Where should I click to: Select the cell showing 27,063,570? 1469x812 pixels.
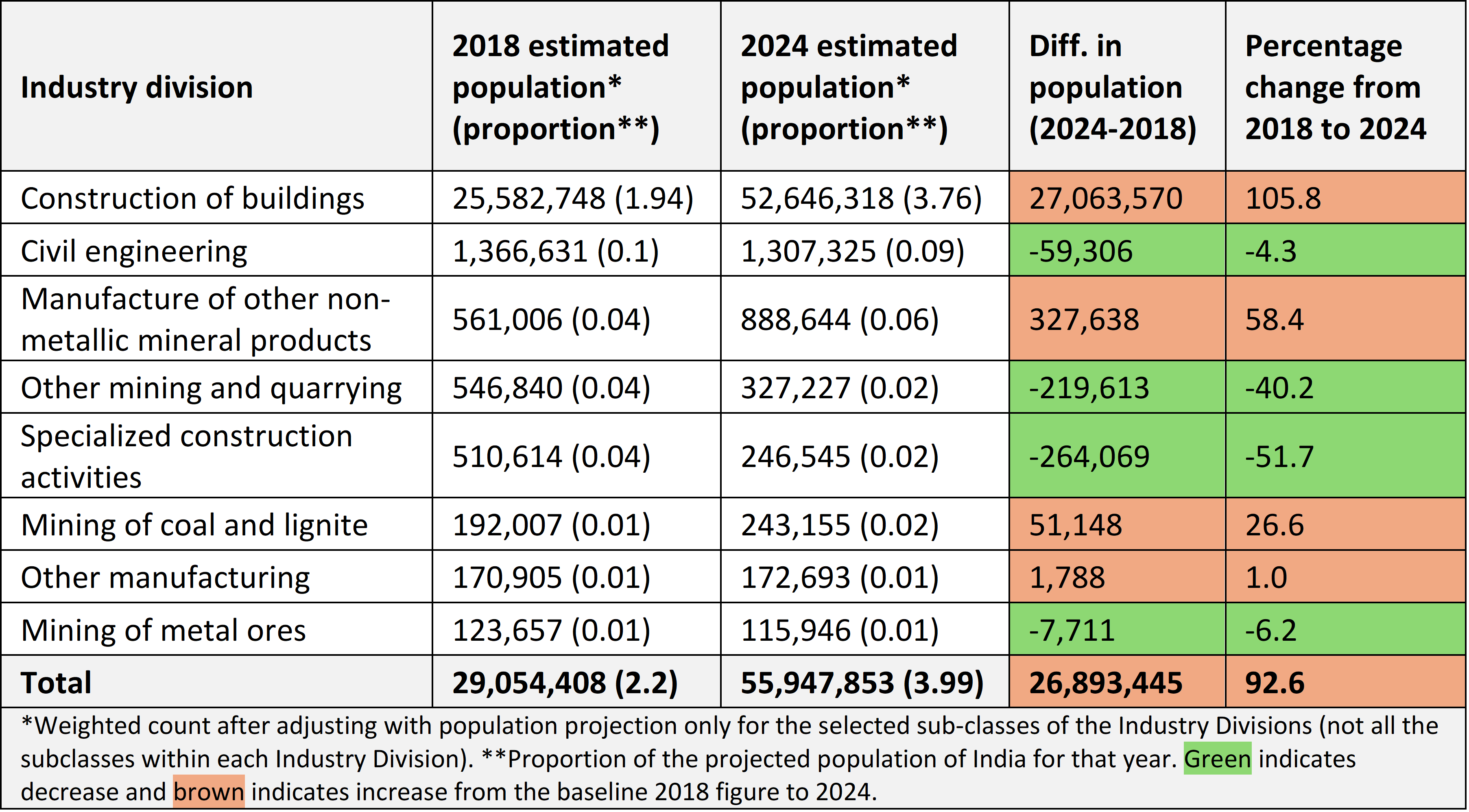[1106, 199]
